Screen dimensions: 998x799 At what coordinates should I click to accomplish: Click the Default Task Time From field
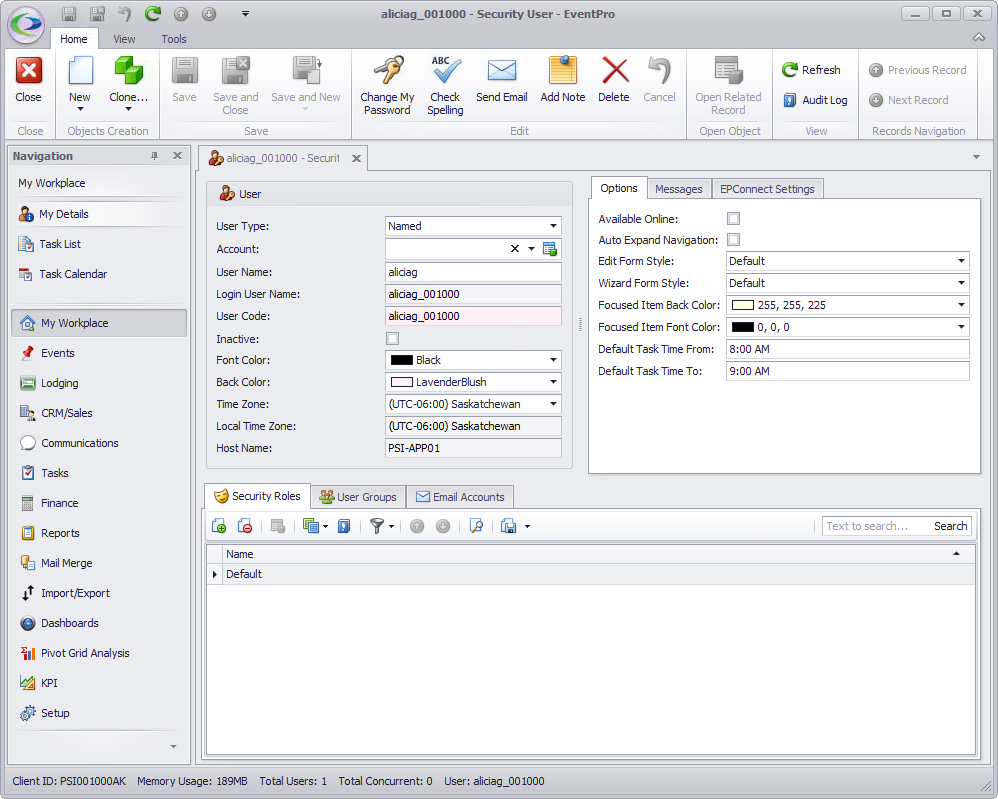pos(847,350)
